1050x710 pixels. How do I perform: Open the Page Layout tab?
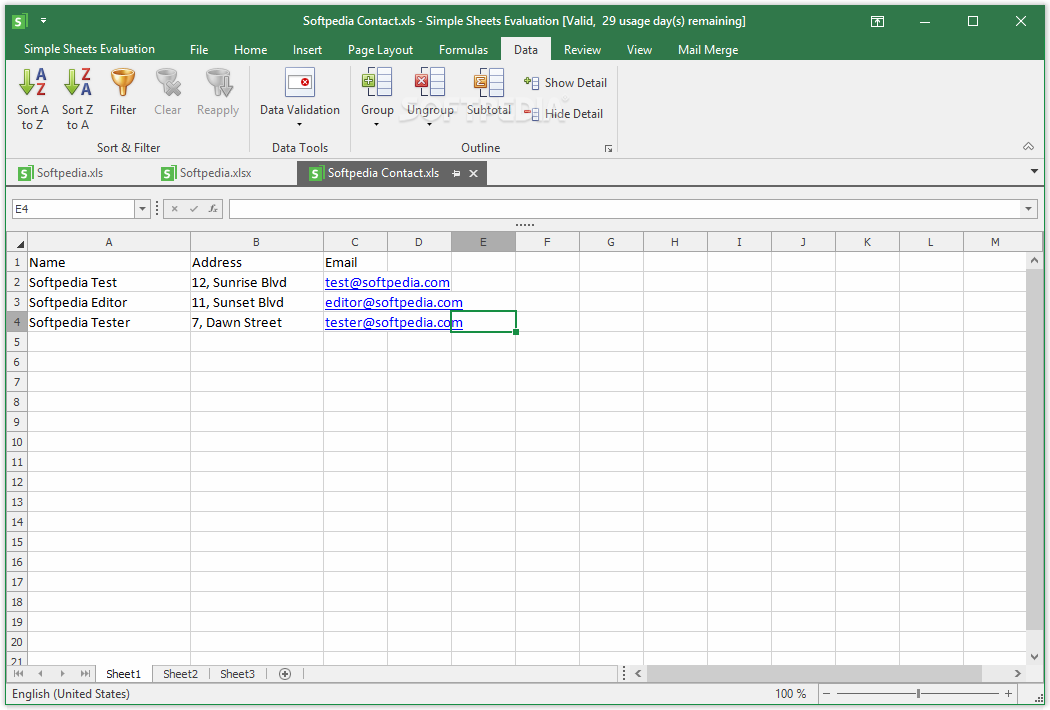(380, 50)
